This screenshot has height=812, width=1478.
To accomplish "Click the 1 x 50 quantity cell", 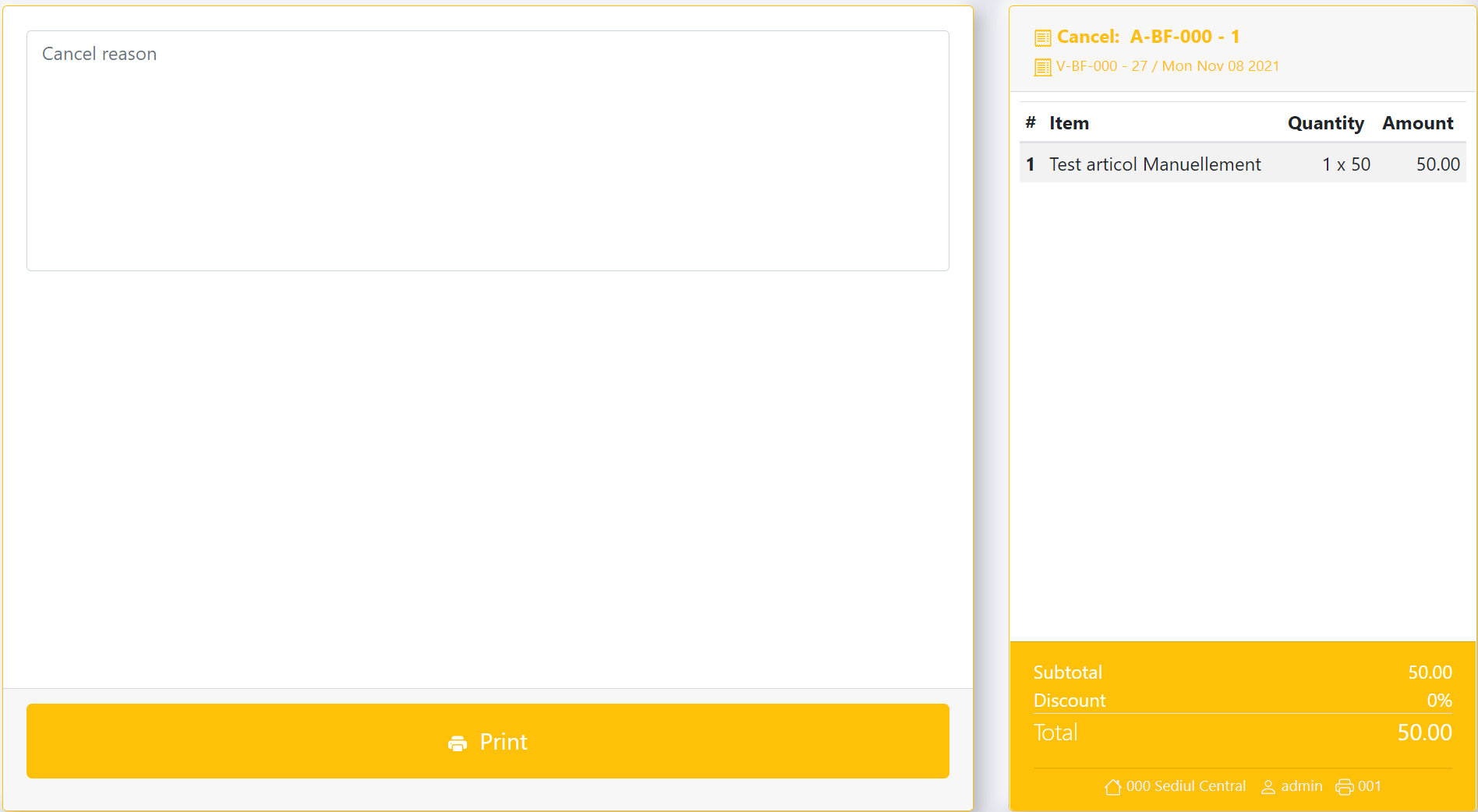I will pyautogui.click(x=1346, y=164).
